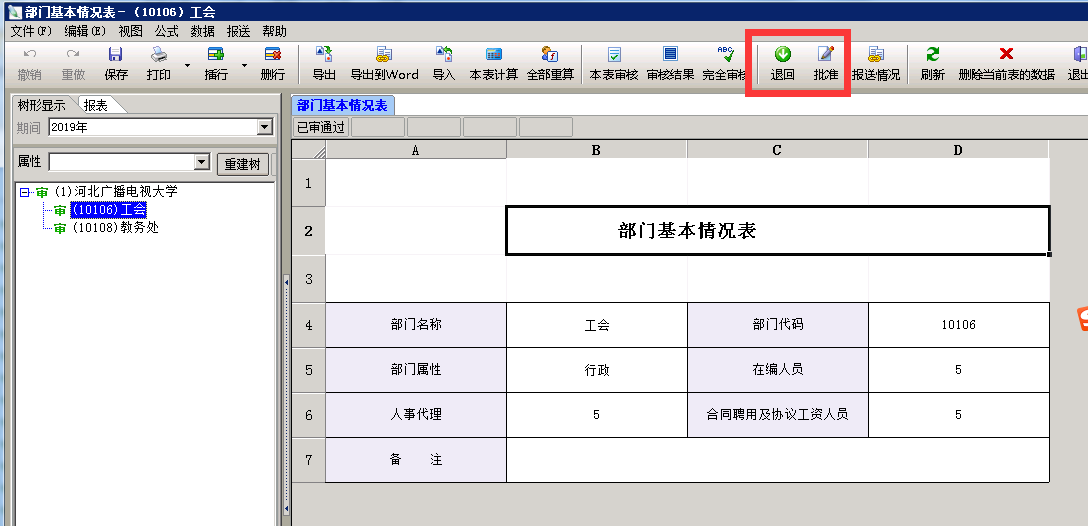This screenshot has height=526, width=1088.
Task: Click the 重建树 button
Action: pyautogui.click(x=241, y=164)
